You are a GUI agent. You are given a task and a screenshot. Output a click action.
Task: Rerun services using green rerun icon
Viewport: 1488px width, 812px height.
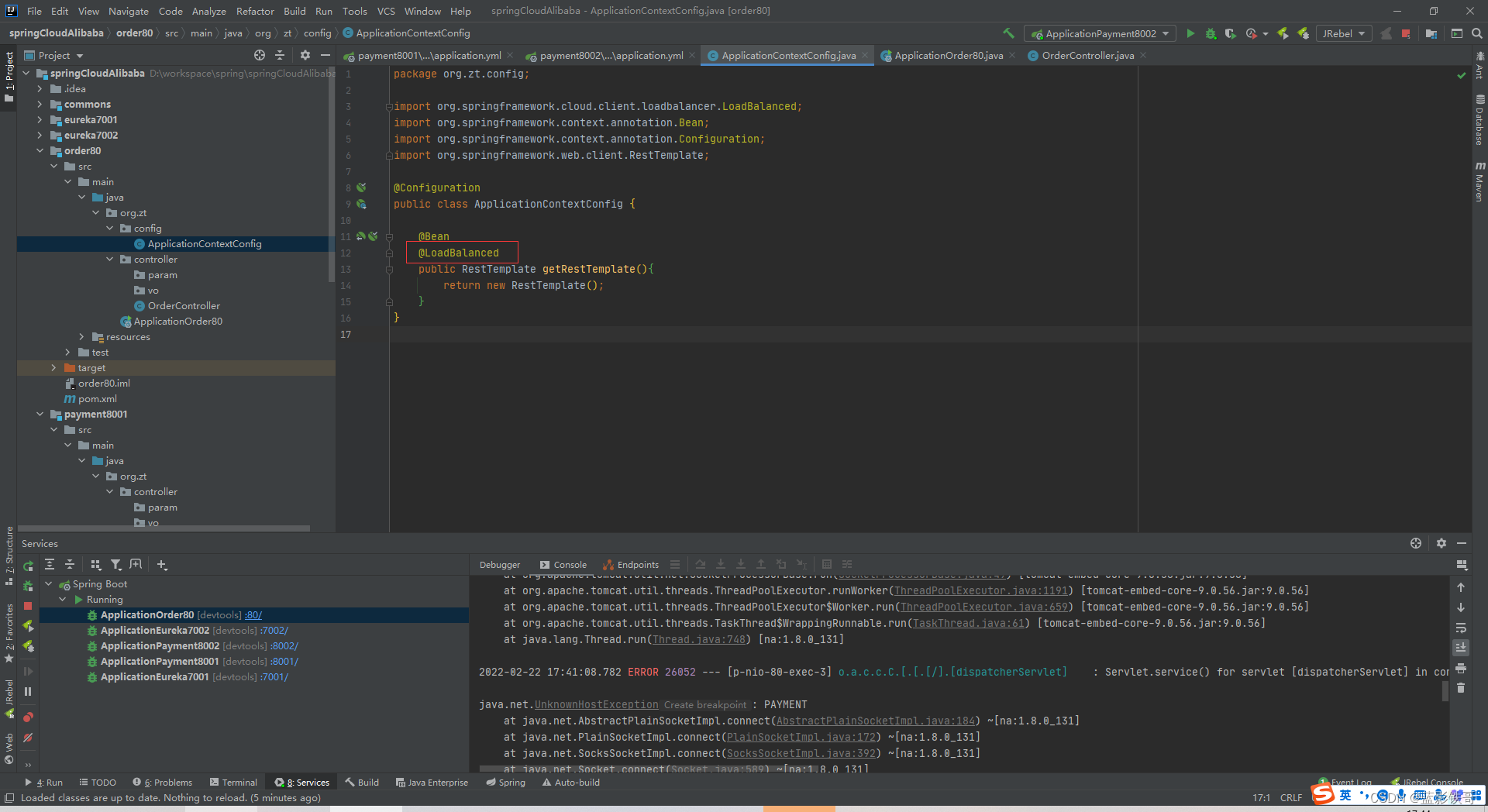tap(28, 566)
